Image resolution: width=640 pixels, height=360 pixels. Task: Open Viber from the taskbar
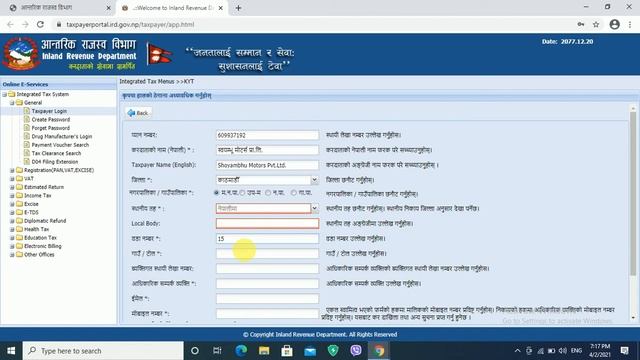pos(356,351)
